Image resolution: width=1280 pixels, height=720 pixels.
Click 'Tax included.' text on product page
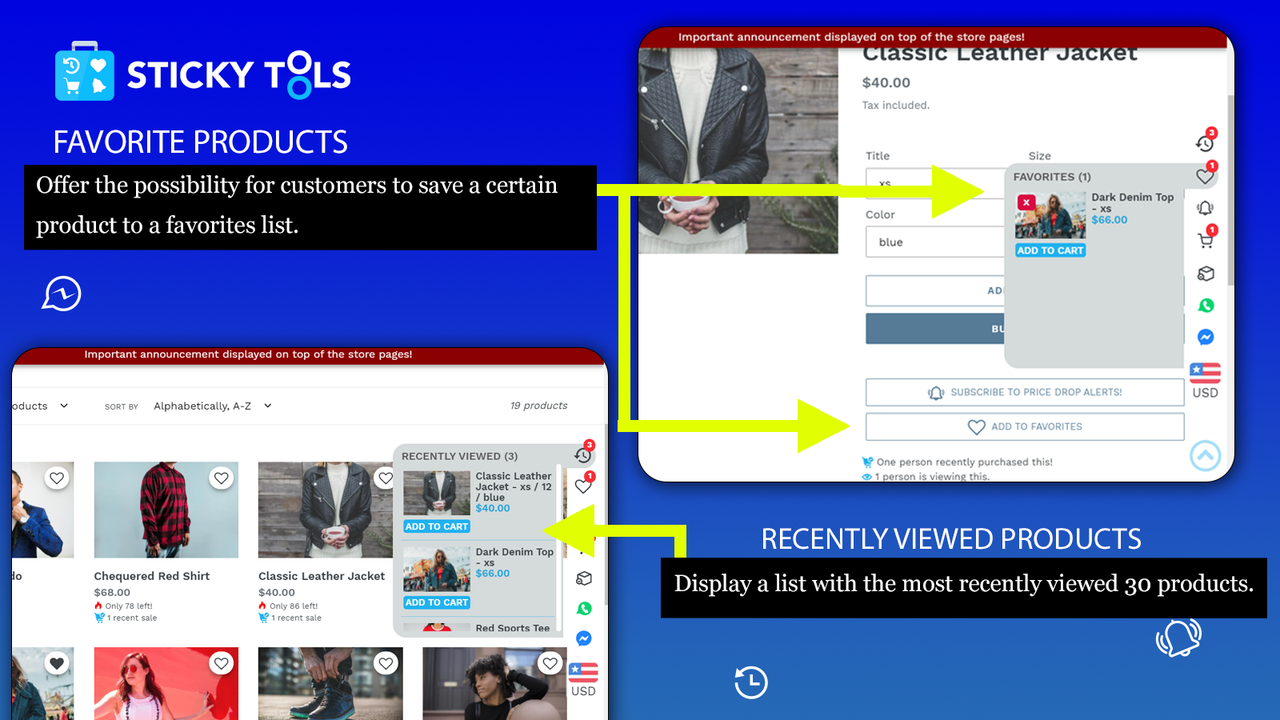point(895,105)
